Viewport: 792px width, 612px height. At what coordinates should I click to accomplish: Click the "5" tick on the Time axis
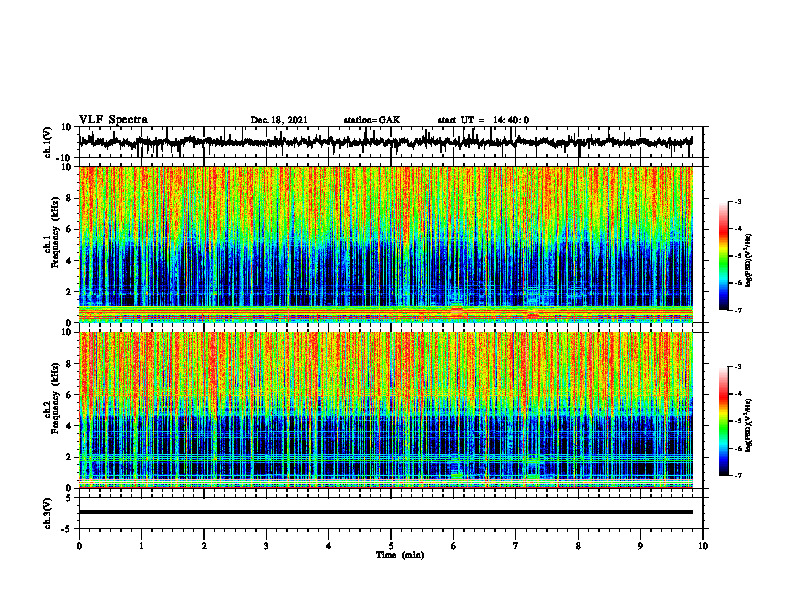point(391,546)
